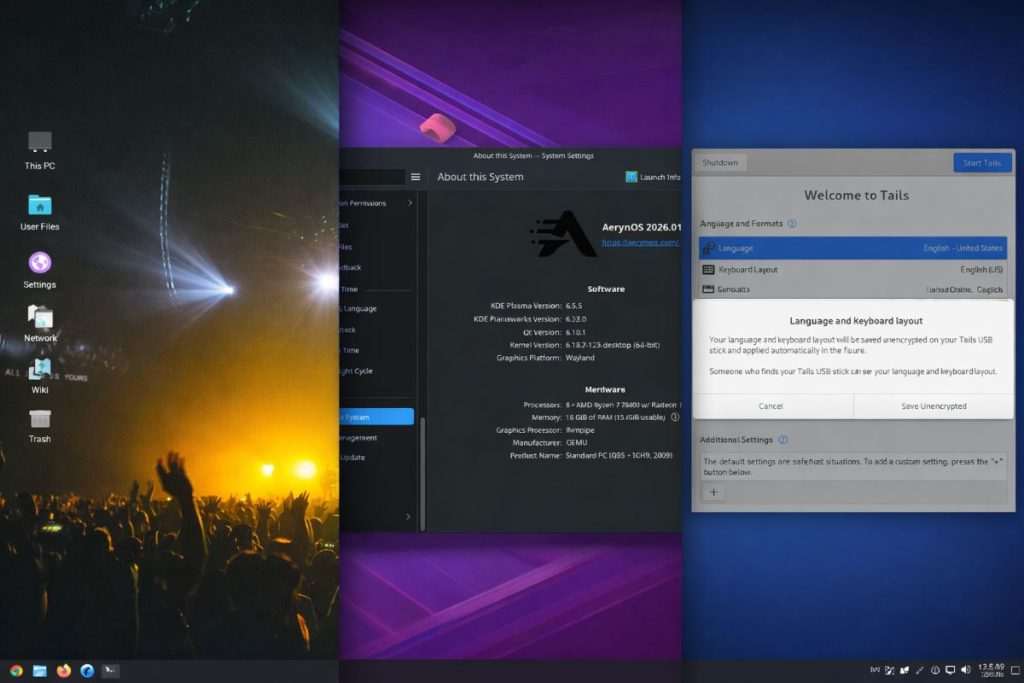Click the Save Unencrypted button
Viewport: 1024px width, 683px height.
pyautogui.click(x=932, y=406)
